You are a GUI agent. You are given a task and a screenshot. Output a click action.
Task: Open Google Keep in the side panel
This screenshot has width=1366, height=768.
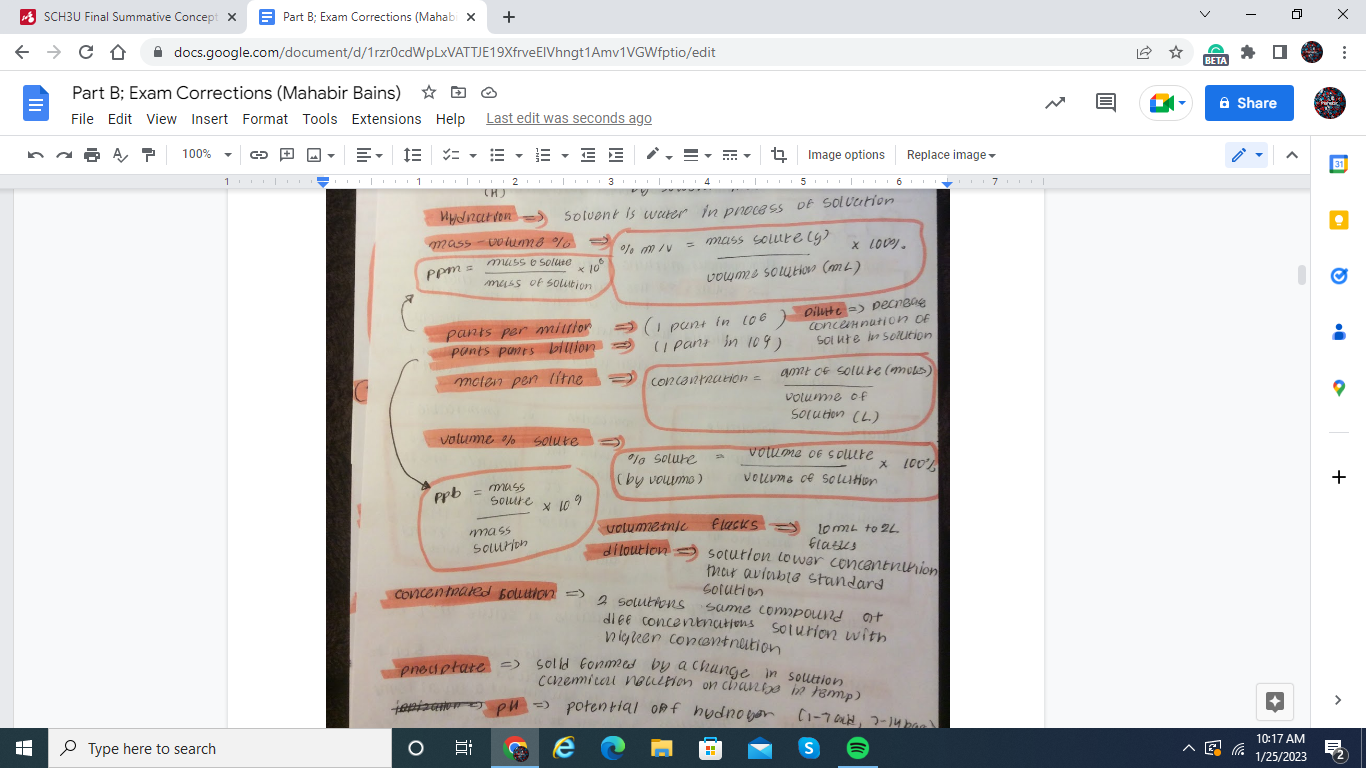(1338, 219)
